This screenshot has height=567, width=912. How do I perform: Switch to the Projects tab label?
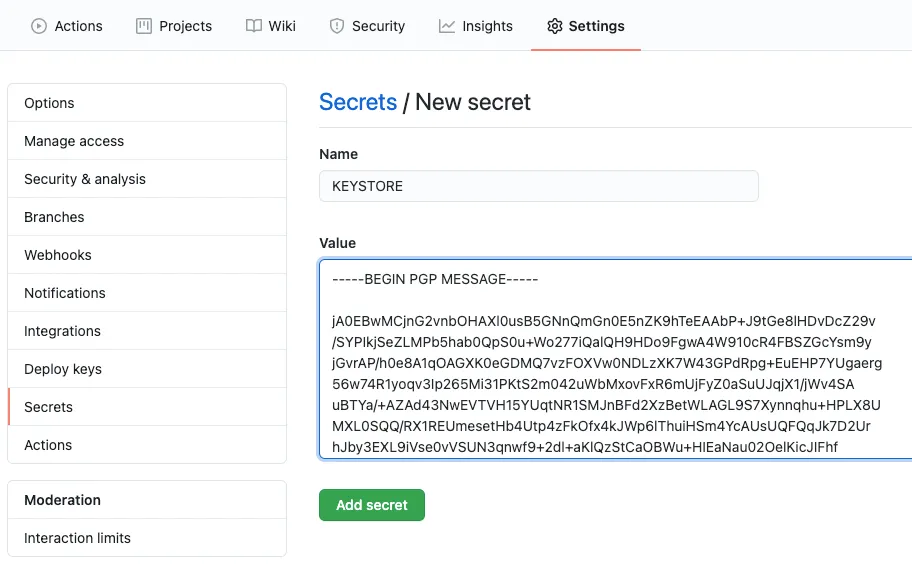[186, 26]
